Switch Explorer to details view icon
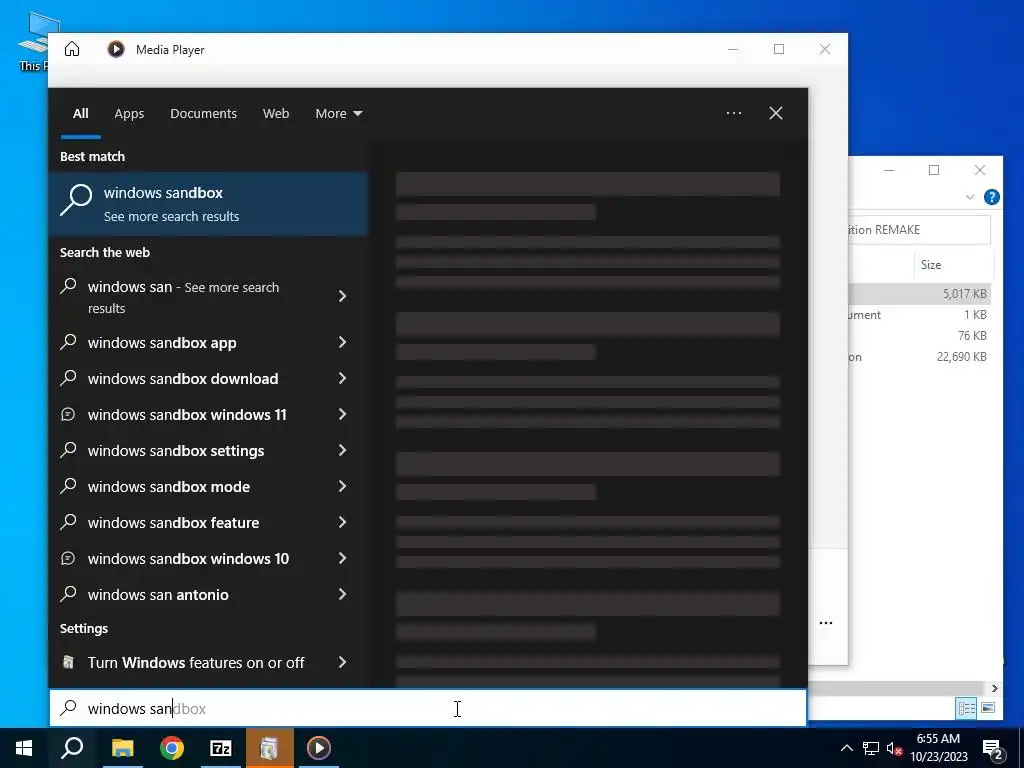Viewport: 1024px width, 768px height. coord(967,708)
